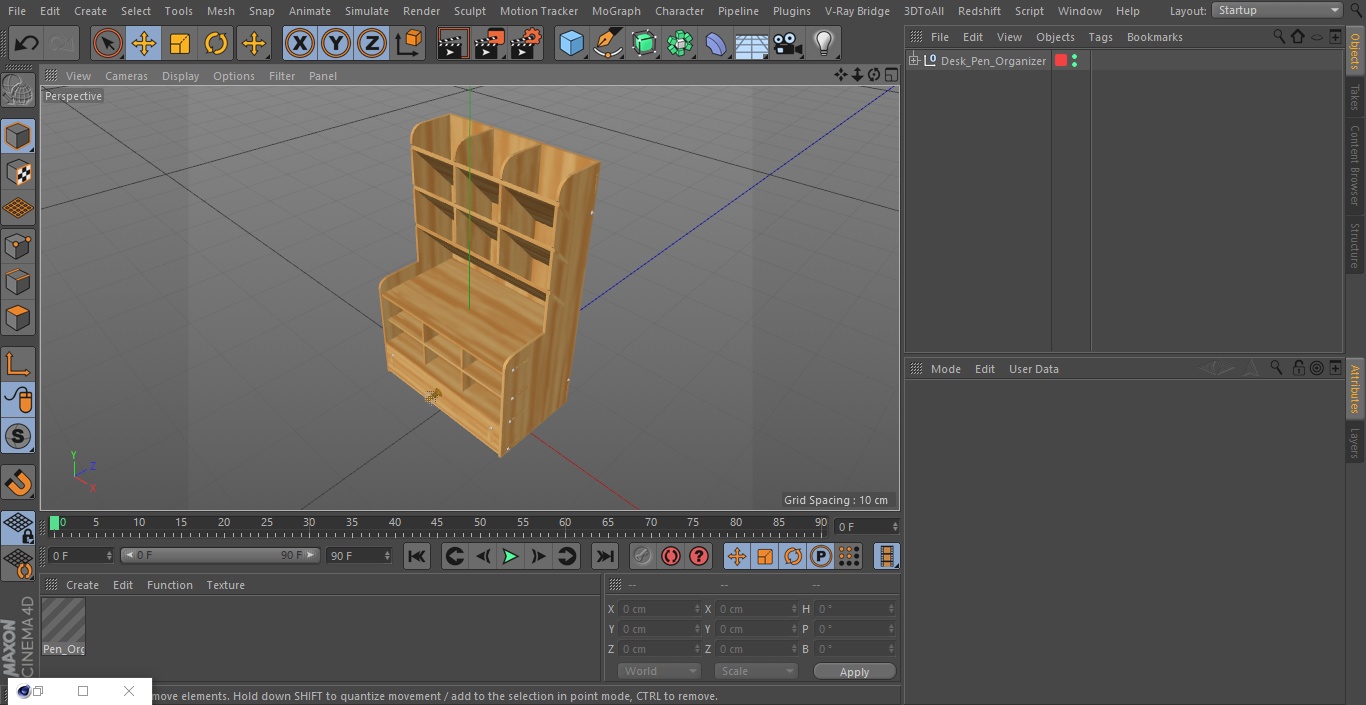Open the Scale mode dropdown
Screen dimensions: 1366x705
tap(756, 671)
